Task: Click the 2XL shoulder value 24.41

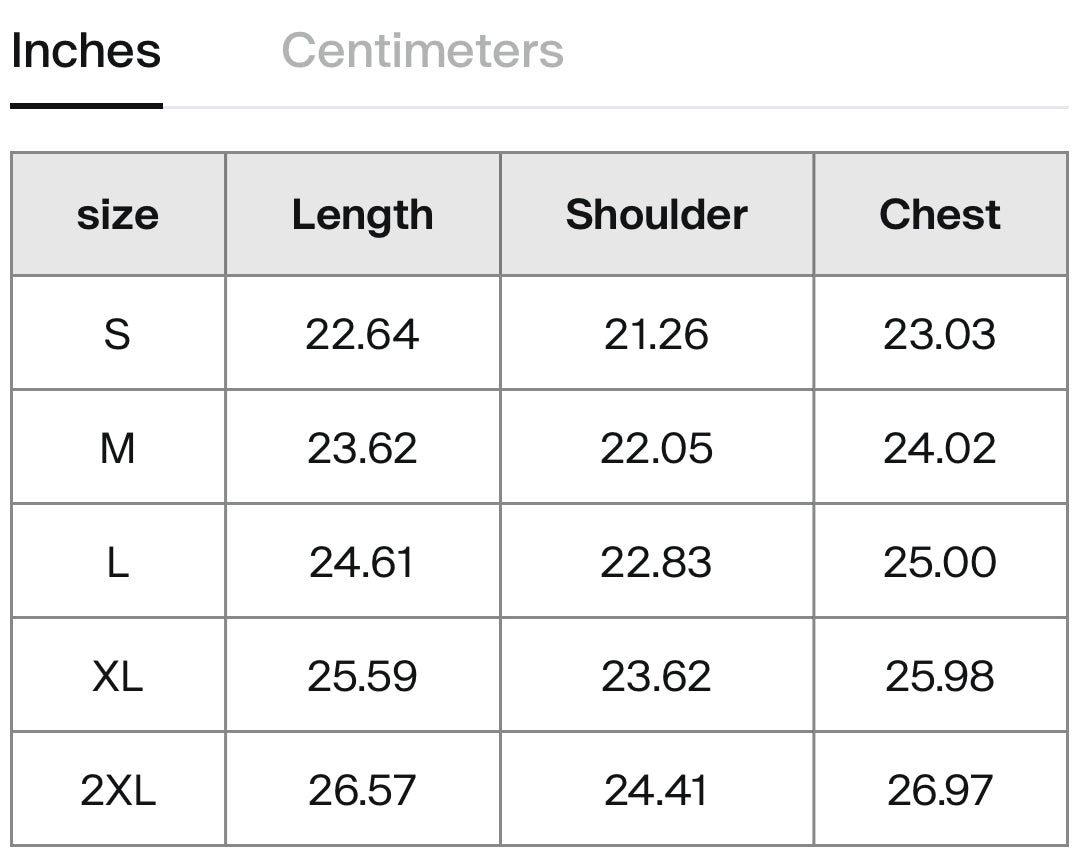Action: (656, 790)
